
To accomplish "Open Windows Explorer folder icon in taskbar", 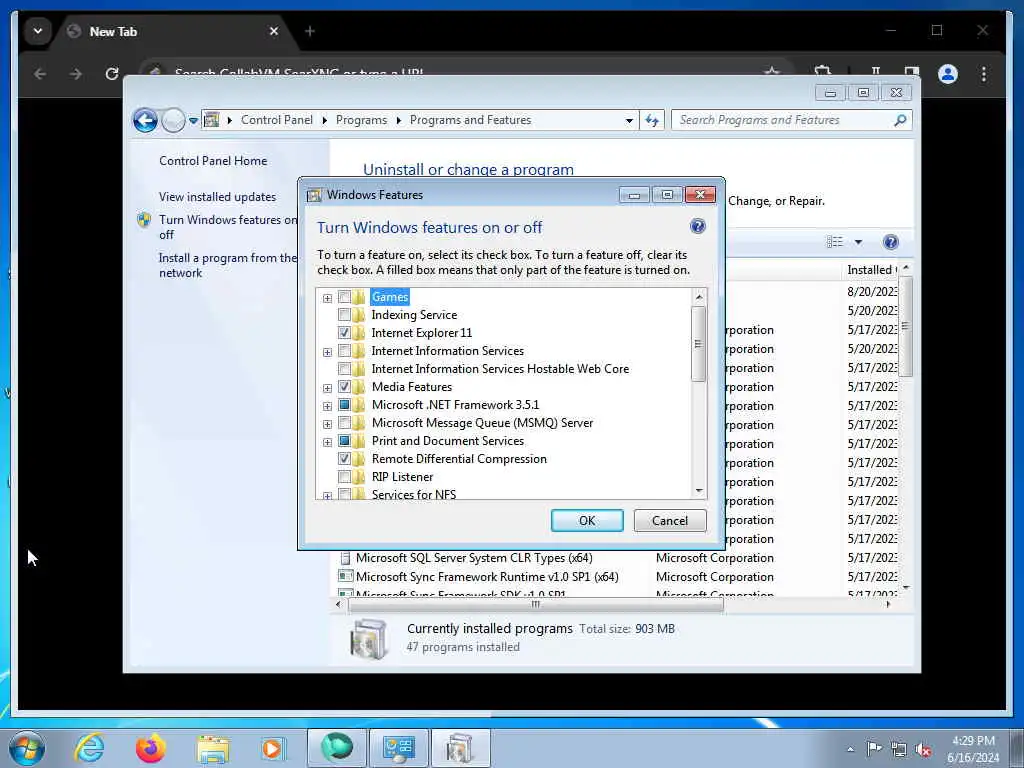I will [213, 748].
